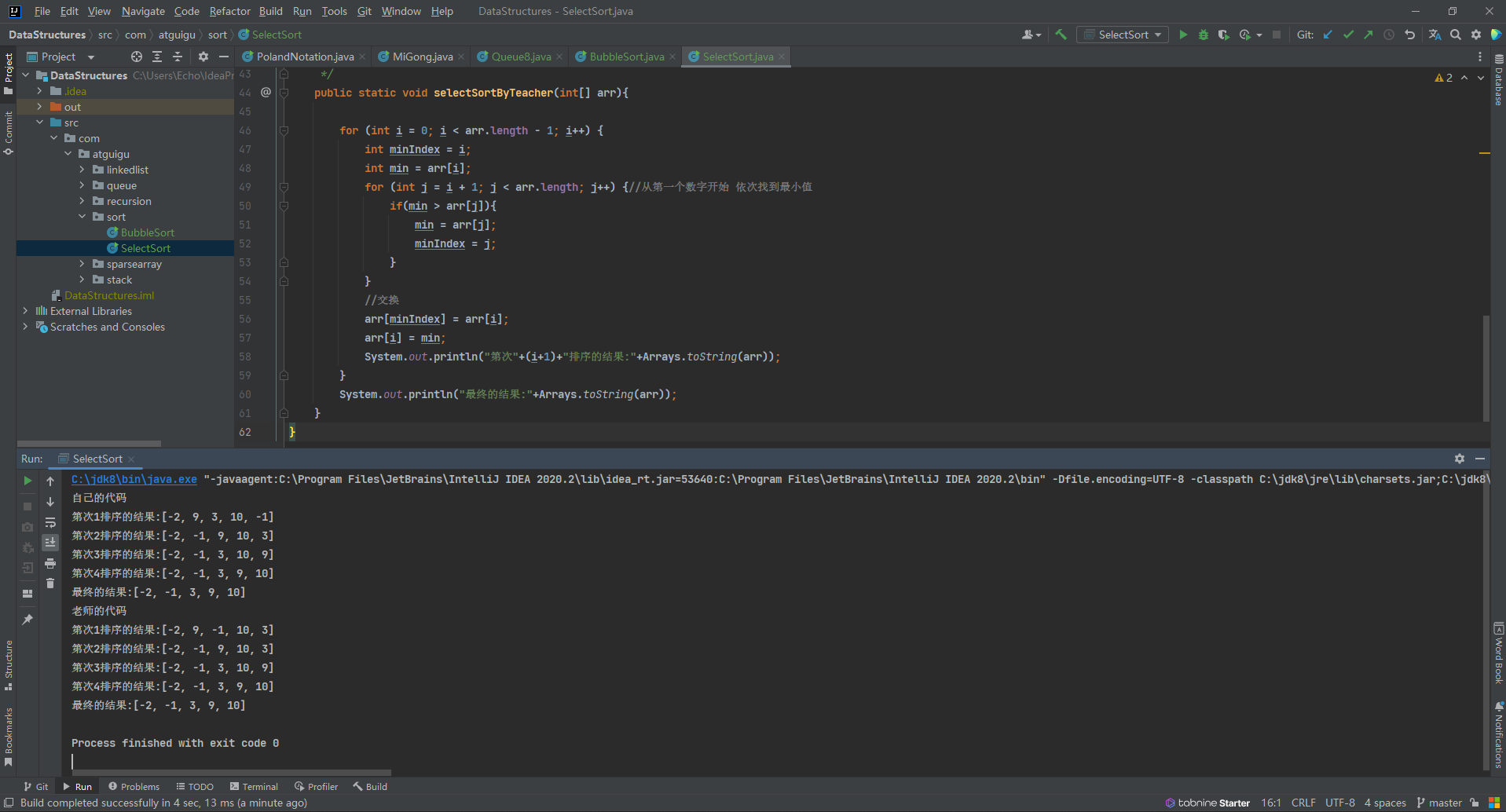
Task: Clear console output with trash icon
Action: coord(50,583)
